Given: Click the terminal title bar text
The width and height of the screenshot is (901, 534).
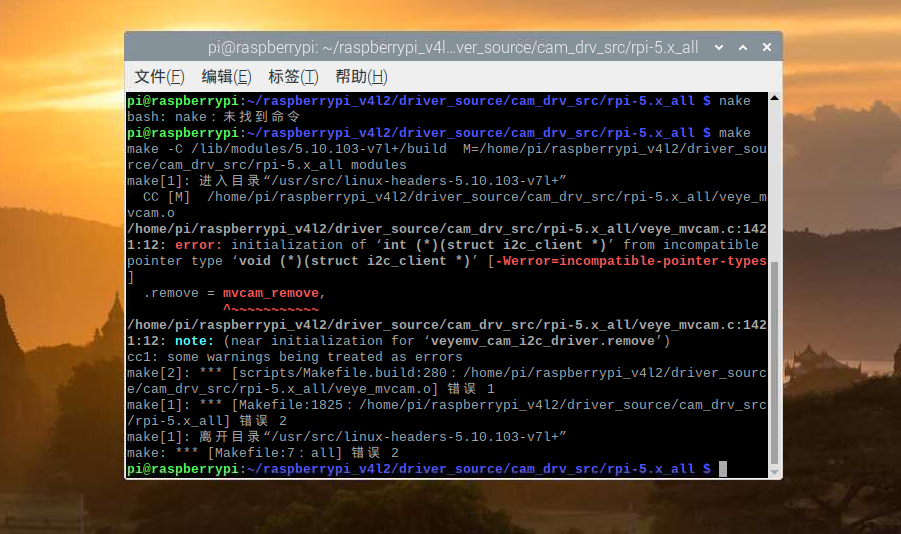Looking at the screenshot, I should (452, 47).
